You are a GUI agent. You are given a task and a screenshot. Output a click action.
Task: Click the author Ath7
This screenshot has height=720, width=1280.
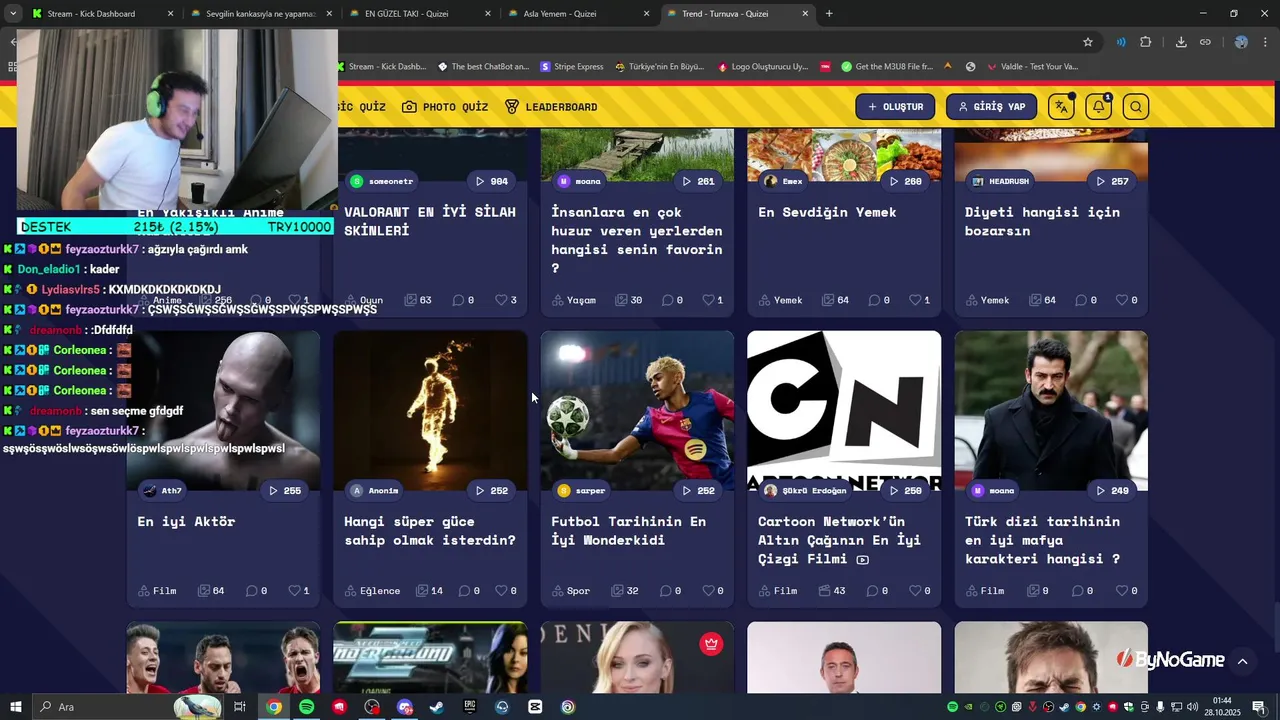(171, 491)
